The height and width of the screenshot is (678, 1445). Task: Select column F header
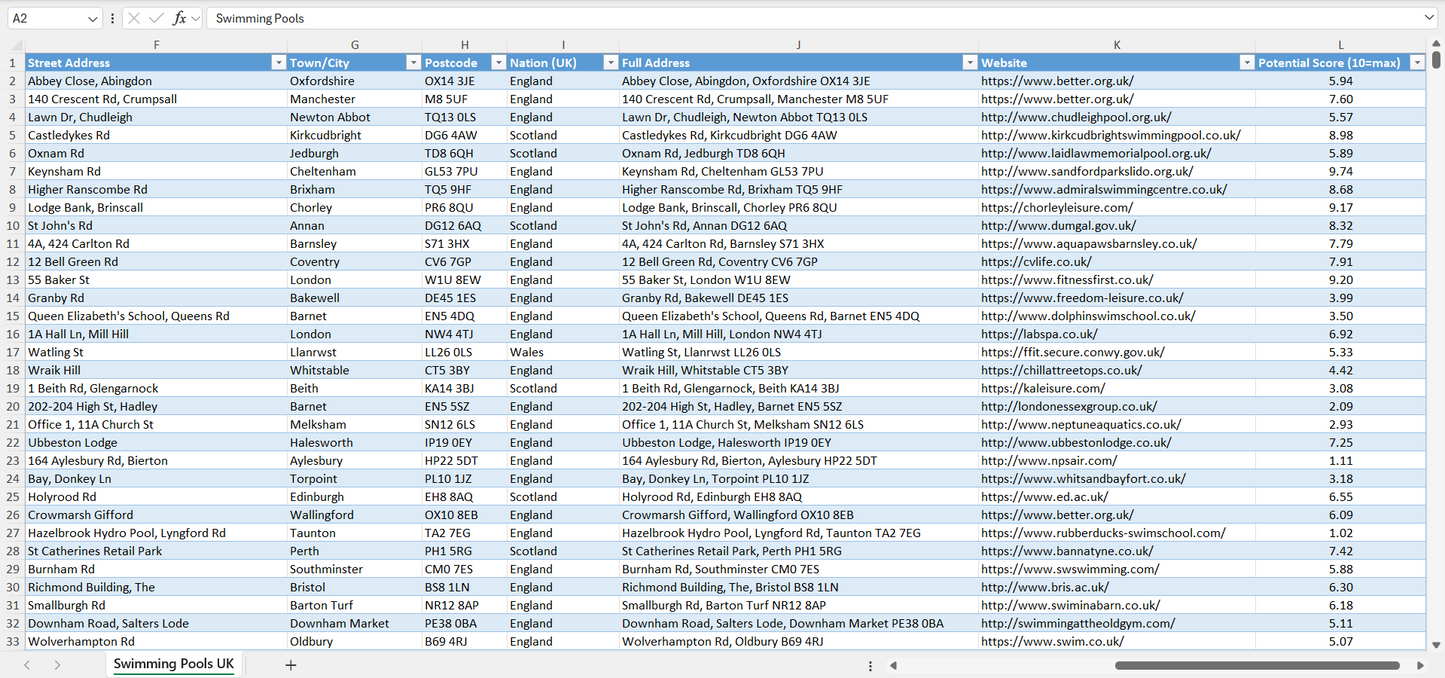156,45
